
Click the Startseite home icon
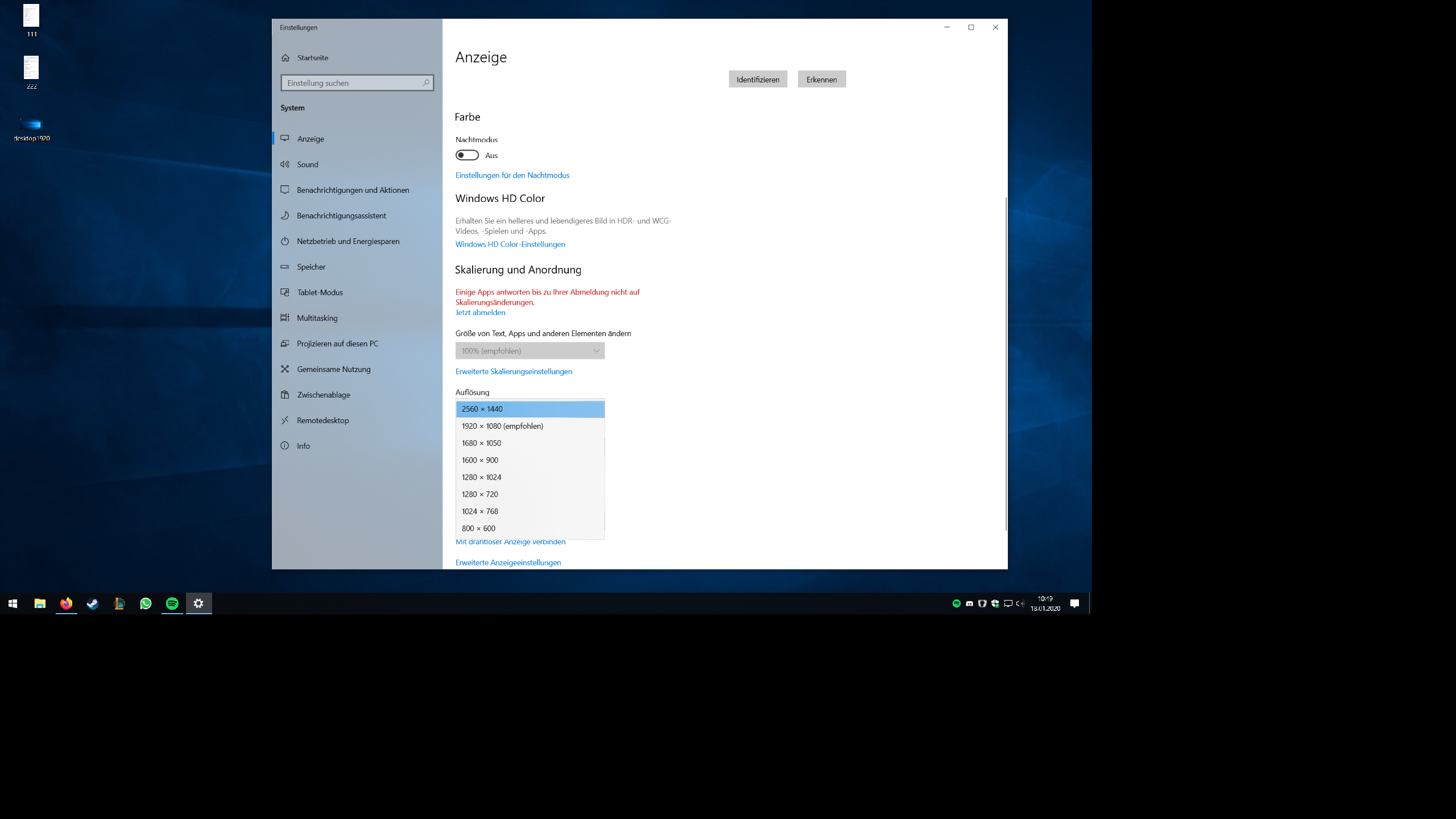(x=286, y=58)
